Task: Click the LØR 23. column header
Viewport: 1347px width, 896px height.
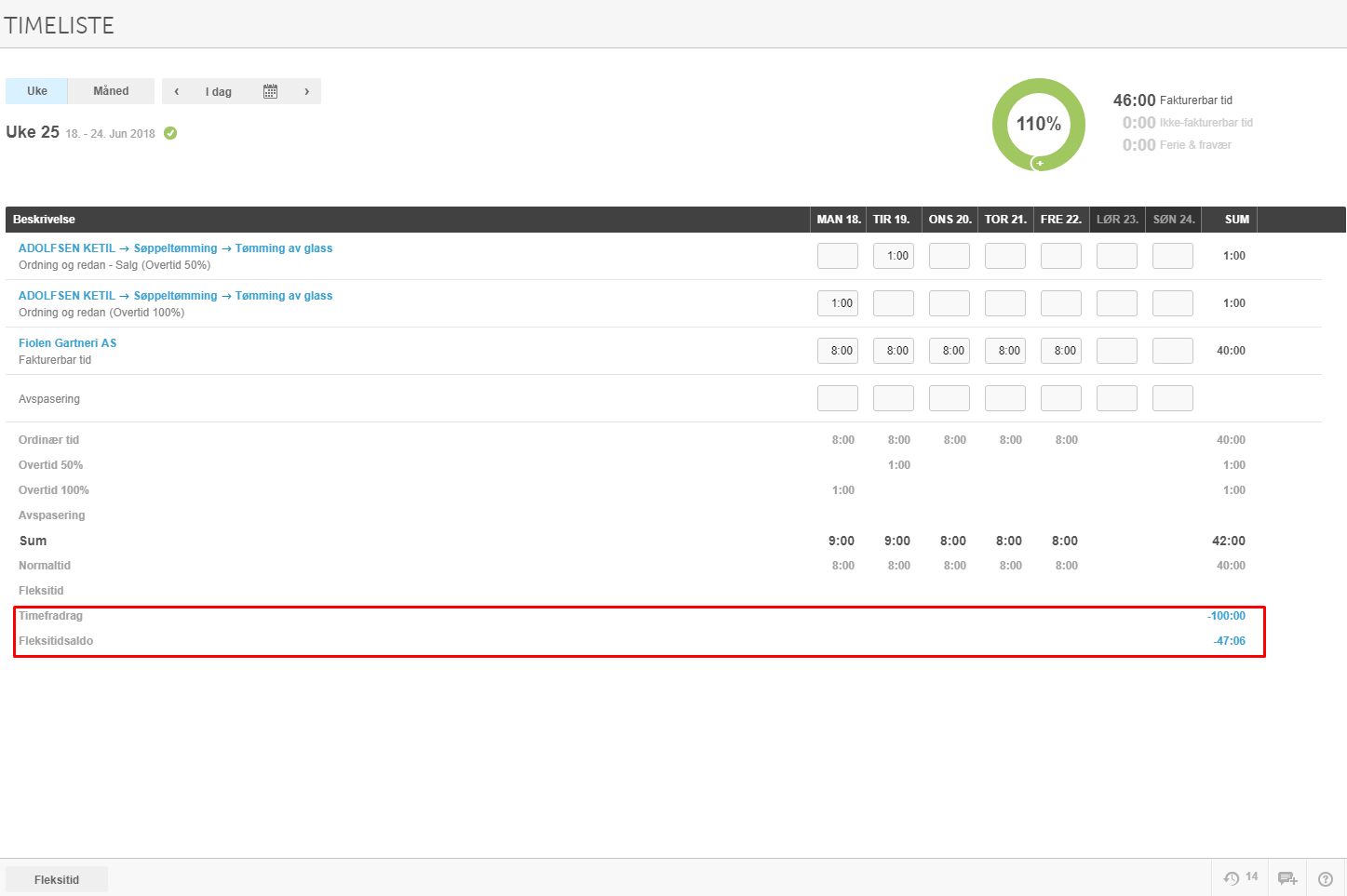Action: [1117, 220]
